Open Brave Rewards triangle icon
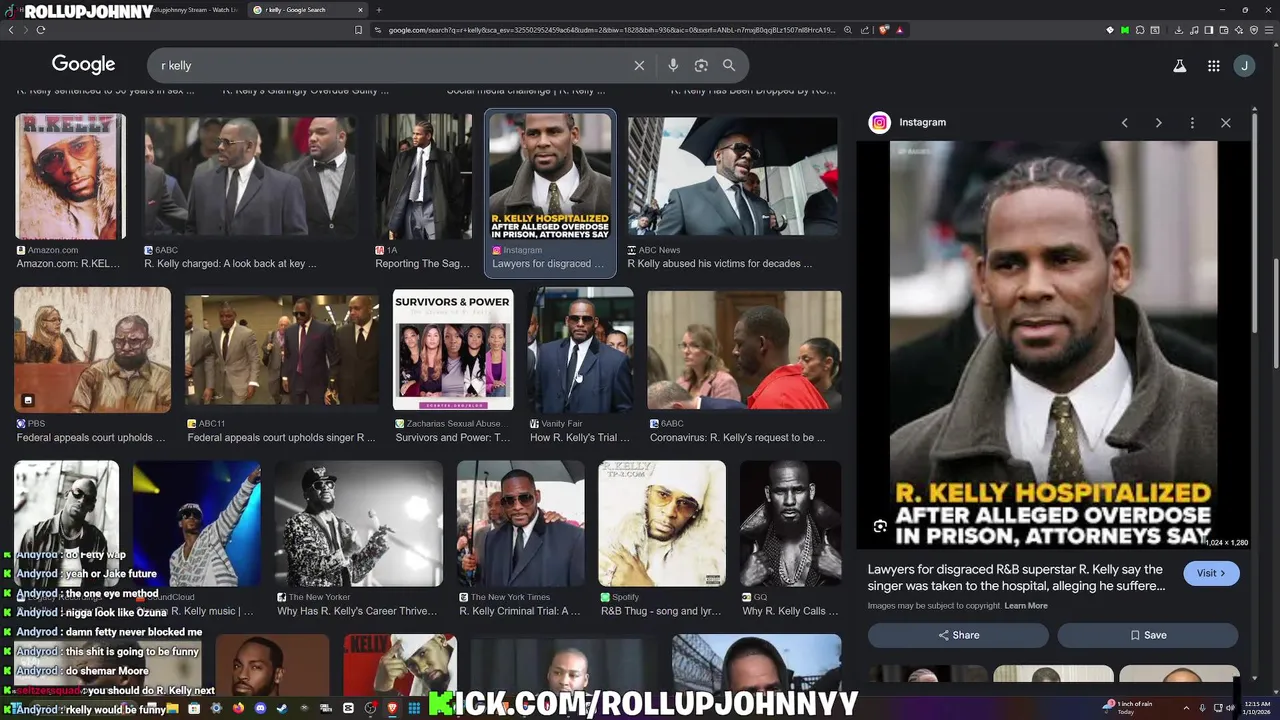 click(x=900, y=30)
